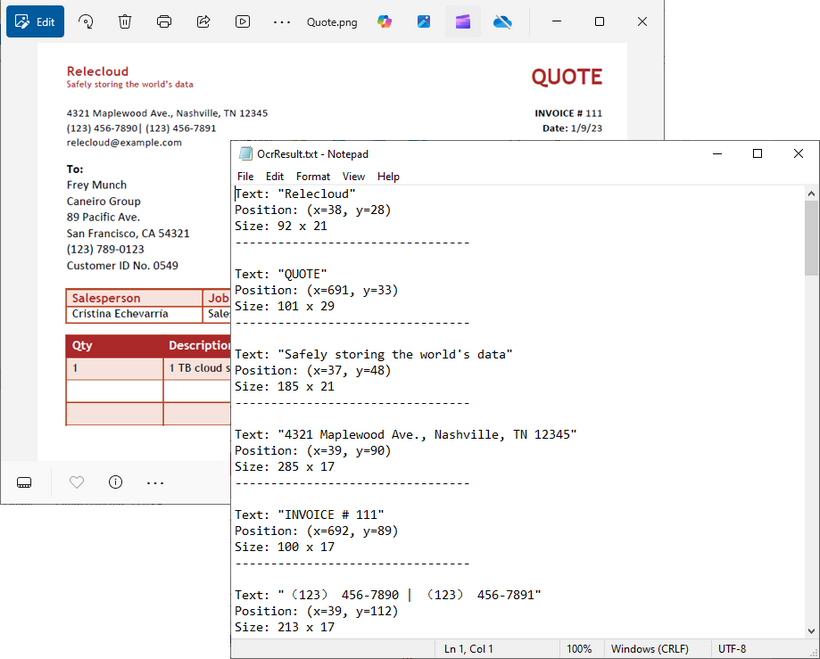Click the OneDrive cloud icon

[502, 21]
